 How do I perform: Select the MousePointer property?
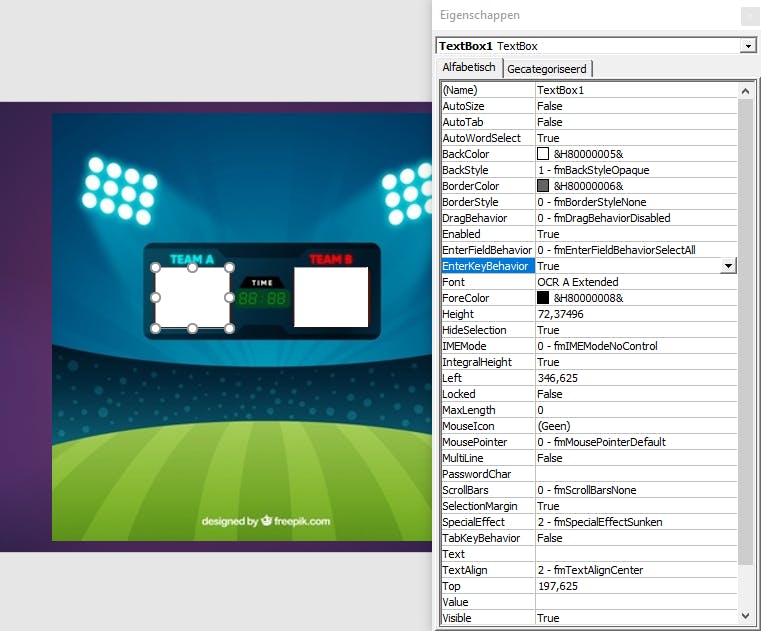(x=488, y=443)
